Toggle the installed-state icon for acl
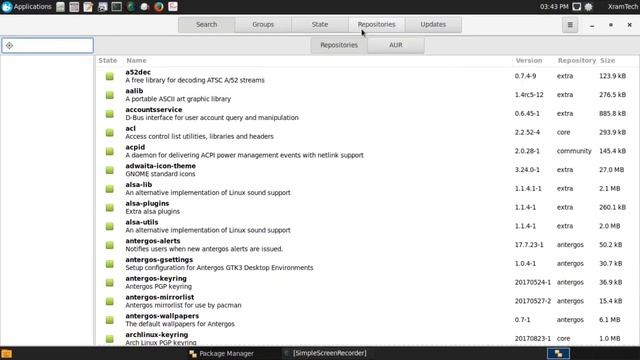Image resolution: width=640 pixels, height=360 pixels. 109,133
